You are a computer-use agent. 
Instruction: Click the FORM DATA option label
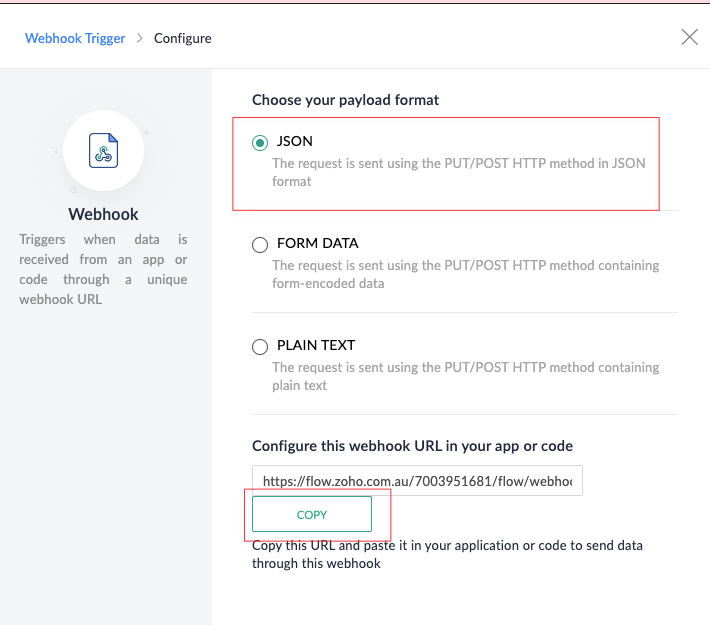[317, 243]
